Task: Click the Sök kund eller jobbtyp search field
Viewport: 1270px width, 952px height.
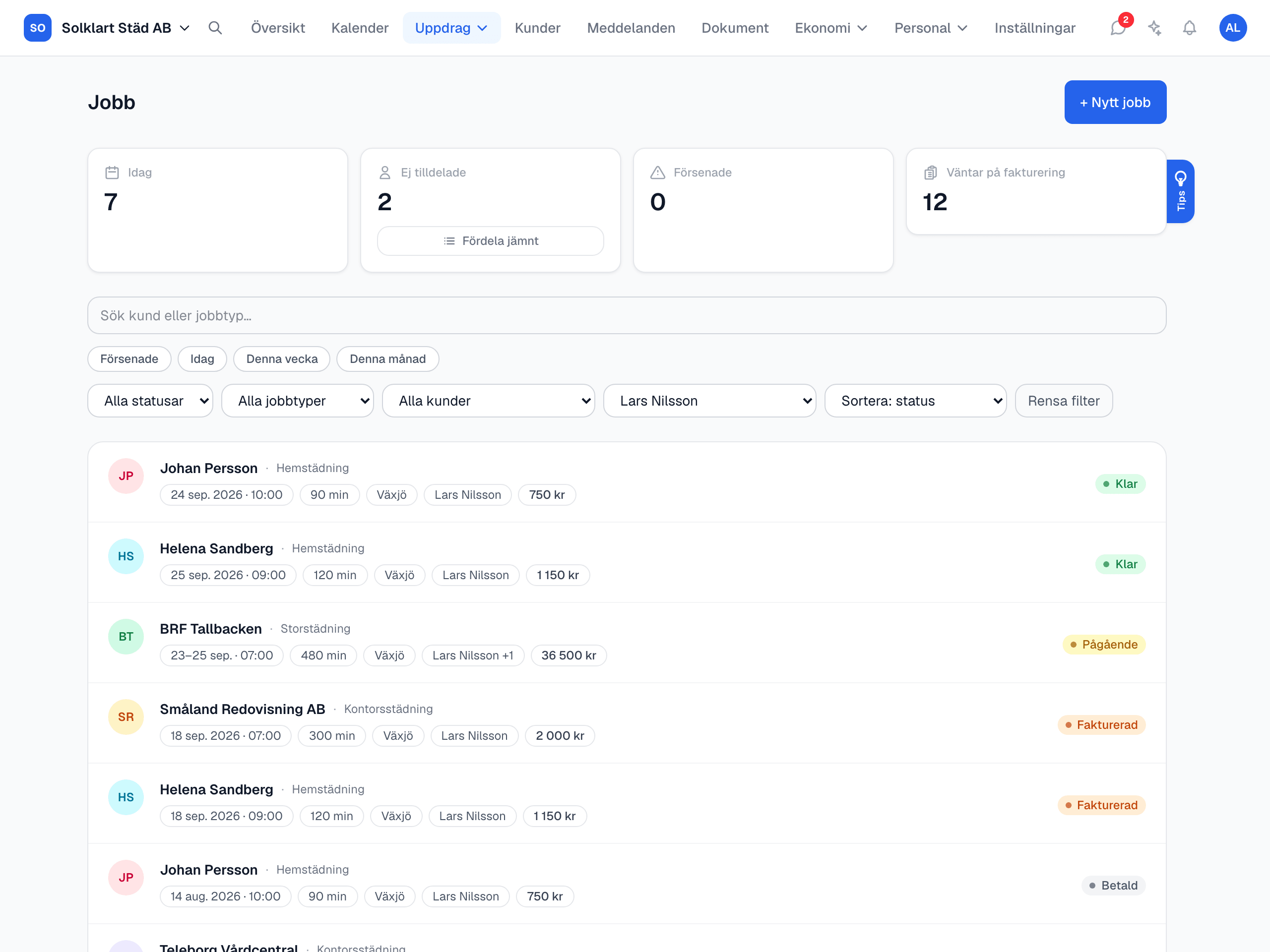Action: [x=627, y=315]
